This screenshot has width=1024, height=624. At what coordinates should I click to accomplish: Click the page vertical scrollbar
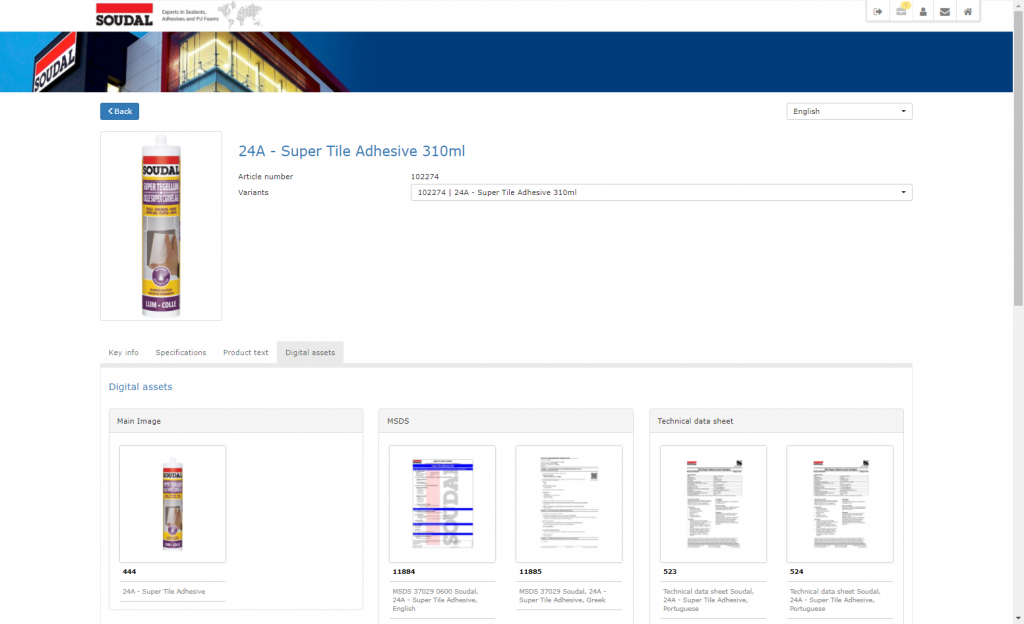click(1018, 150)
